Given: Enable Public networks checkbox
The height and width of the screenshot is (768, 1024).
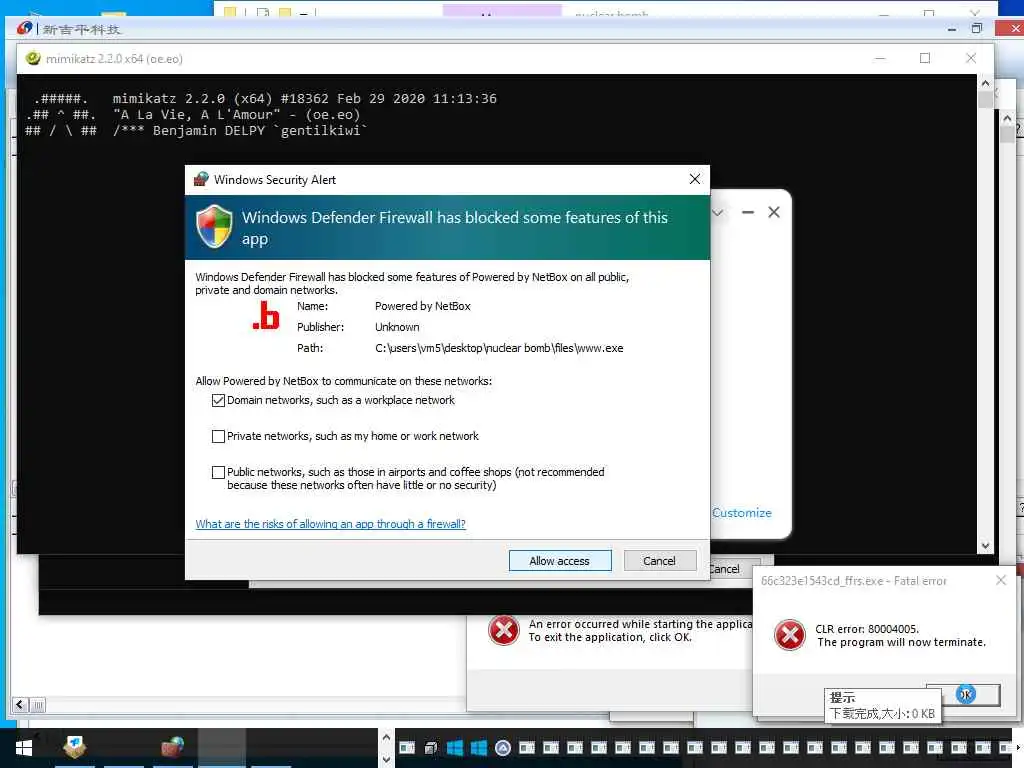Looking at the screenshot, I should click(218, 472).
